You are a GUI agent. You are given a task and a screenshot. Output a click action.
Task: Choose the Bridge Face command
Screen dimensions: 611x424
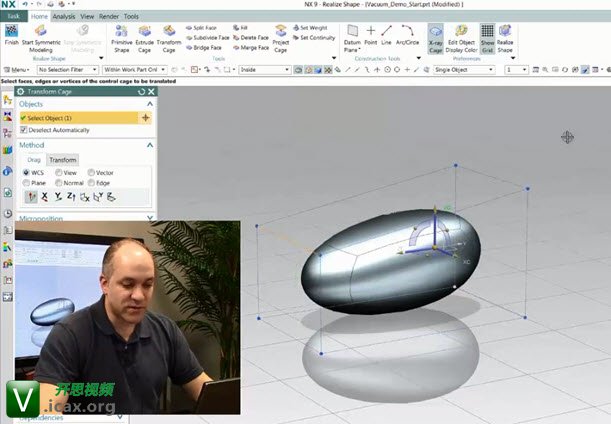tap(204, 48)
